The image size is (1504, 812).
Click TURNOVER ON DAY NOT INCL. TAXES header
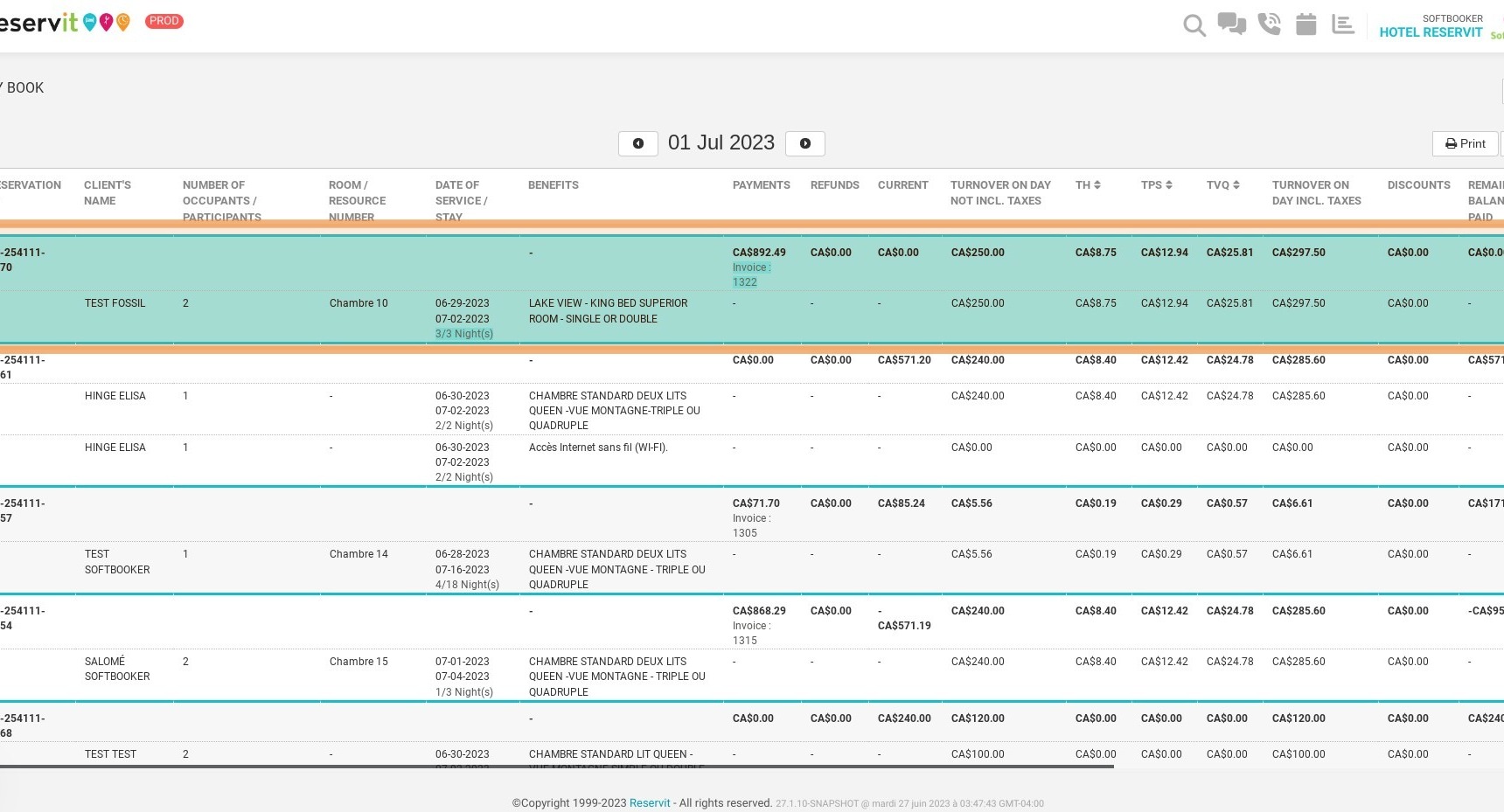pyautogui.click(x=1000, y=193)
